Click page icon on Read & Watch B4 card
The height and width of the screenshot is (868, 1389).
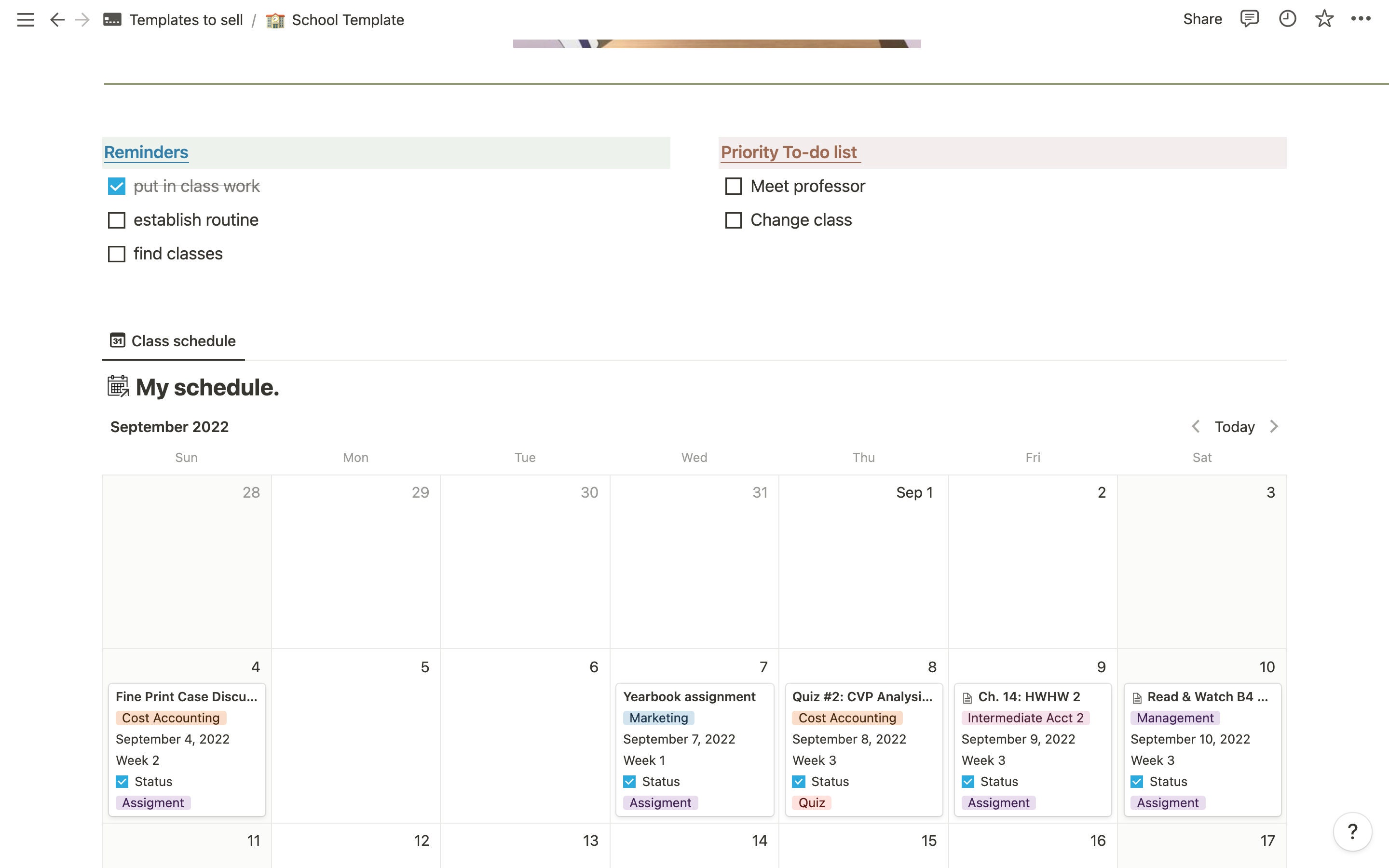tap(1137, 697)
